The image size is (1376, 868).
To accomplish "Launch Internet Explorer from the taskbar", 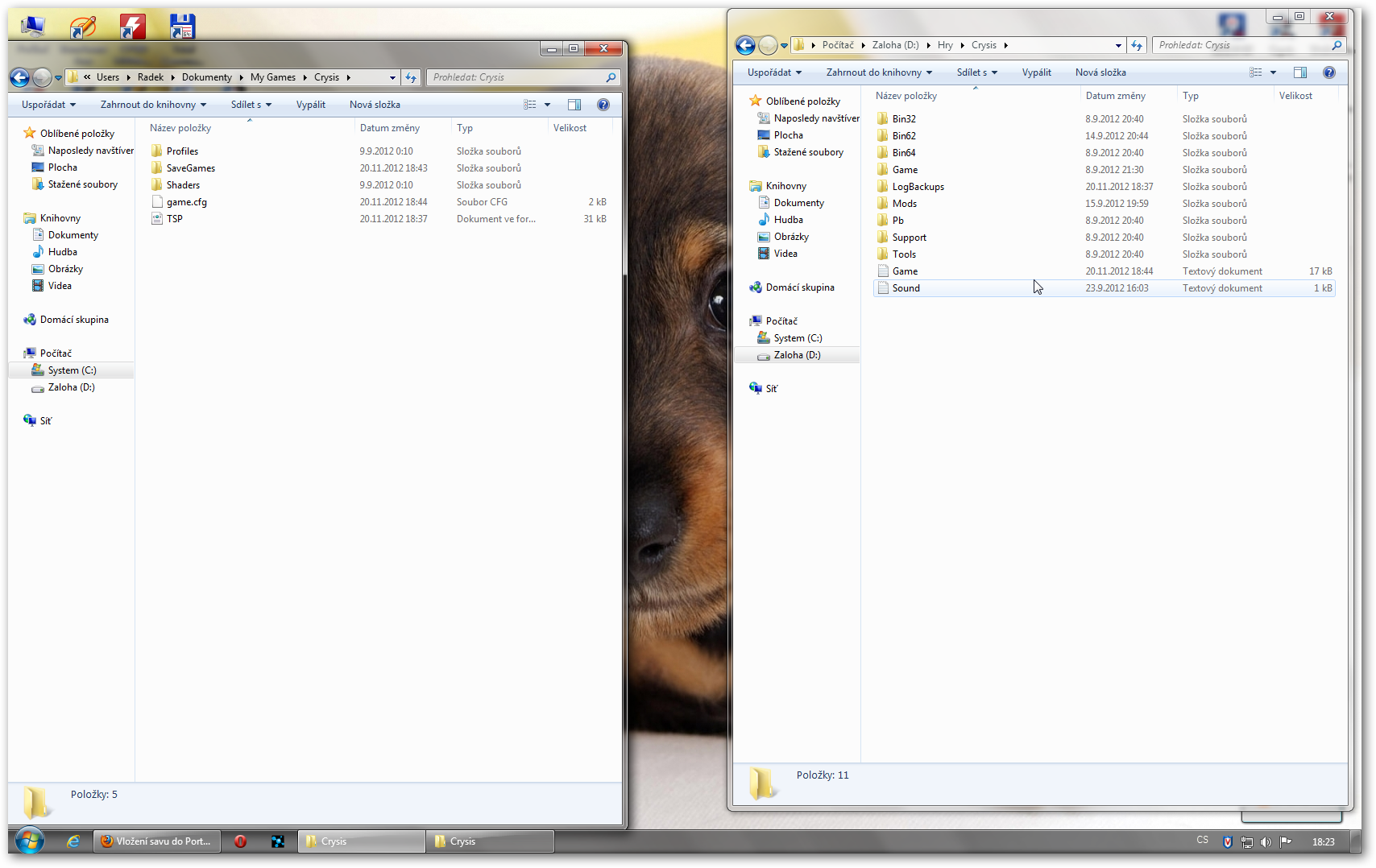I will 73,841.
